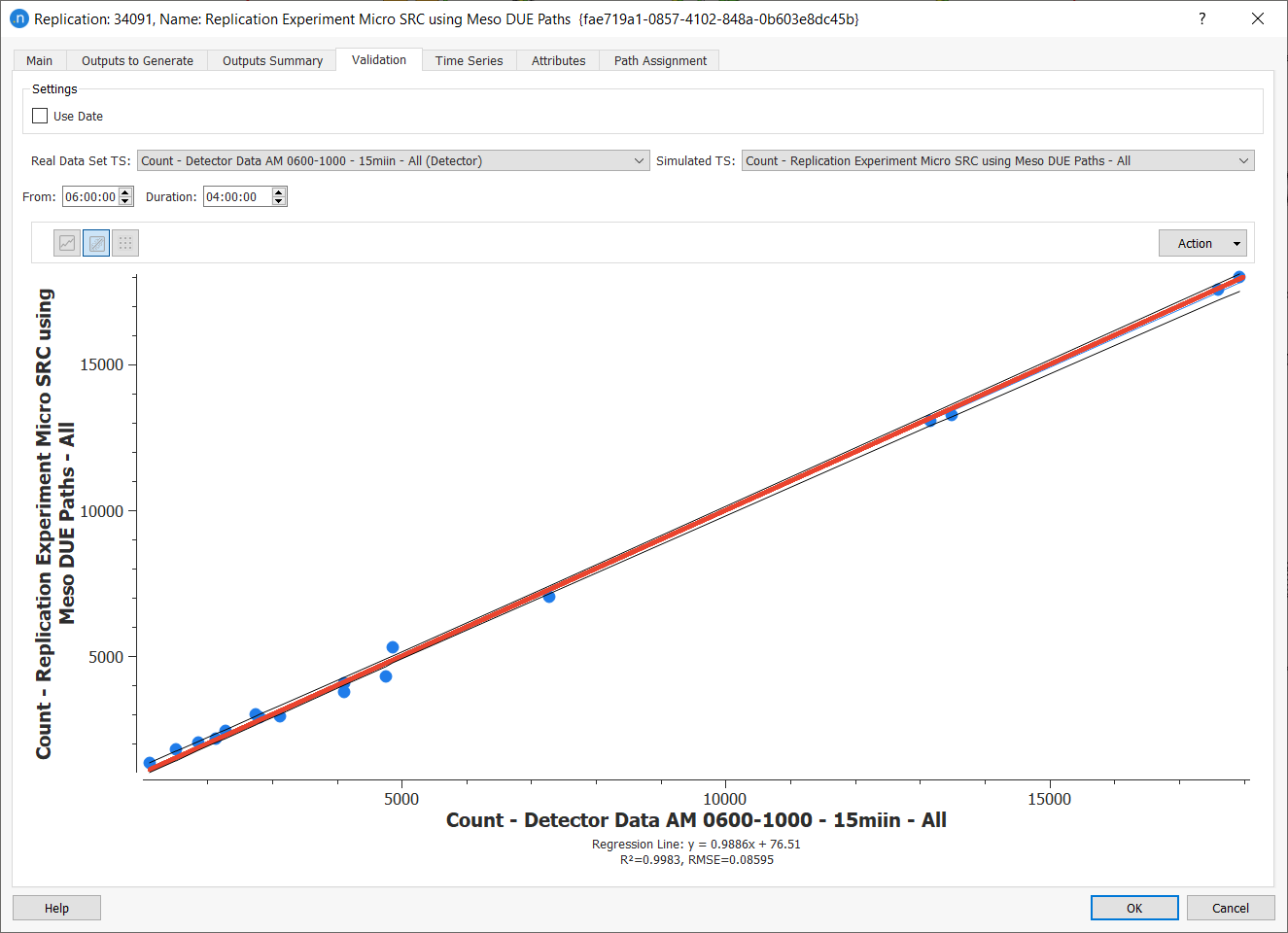Enable the Use Date checkbox

point(40,116)
